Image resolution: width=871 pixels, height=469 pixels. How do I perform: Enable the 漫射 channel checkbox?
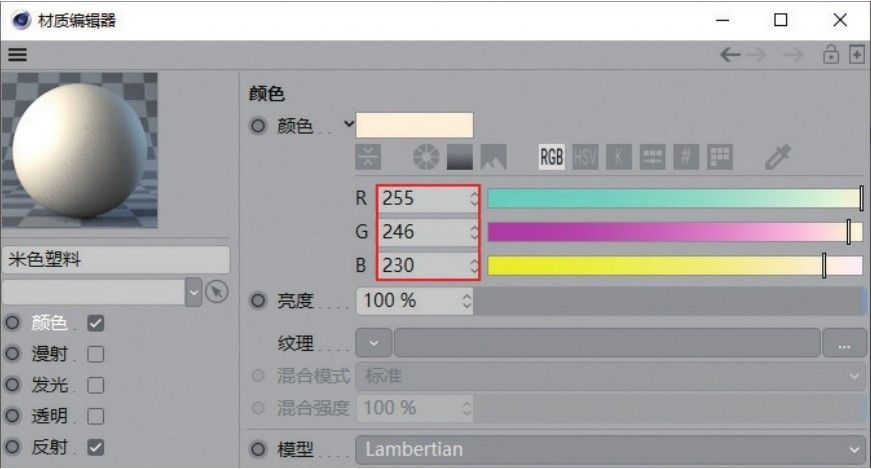[96, 355]
